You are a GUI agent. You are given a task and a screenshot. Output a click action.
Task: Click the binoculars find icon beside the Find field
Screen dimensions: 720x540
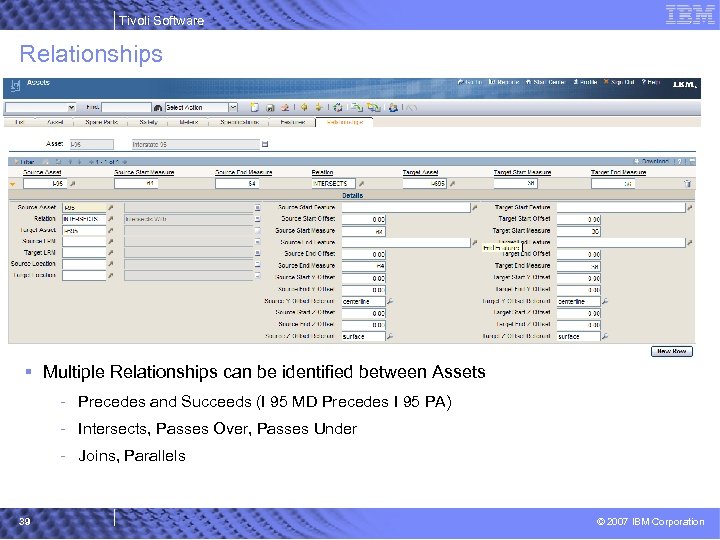[x=158, y=107]
